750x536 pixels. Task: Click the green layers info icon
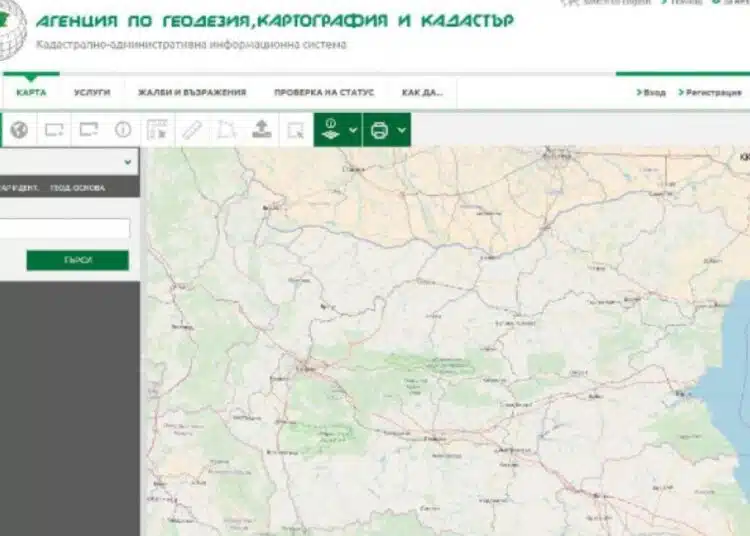[x=331, y=130]
